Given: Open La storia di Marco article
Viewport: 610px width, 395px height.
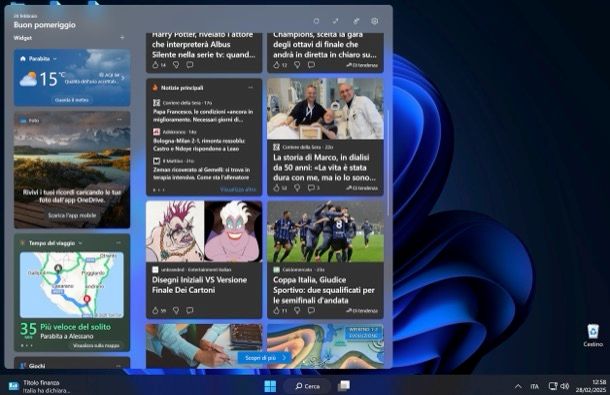Looking at the screenshot, I should pos(324,168).
